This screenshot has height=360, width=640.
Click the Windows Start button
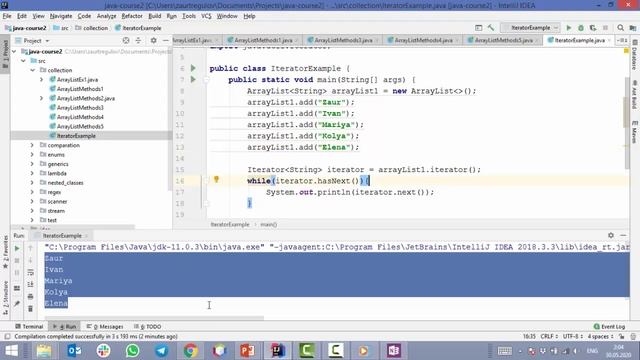(x=11, y=351)
